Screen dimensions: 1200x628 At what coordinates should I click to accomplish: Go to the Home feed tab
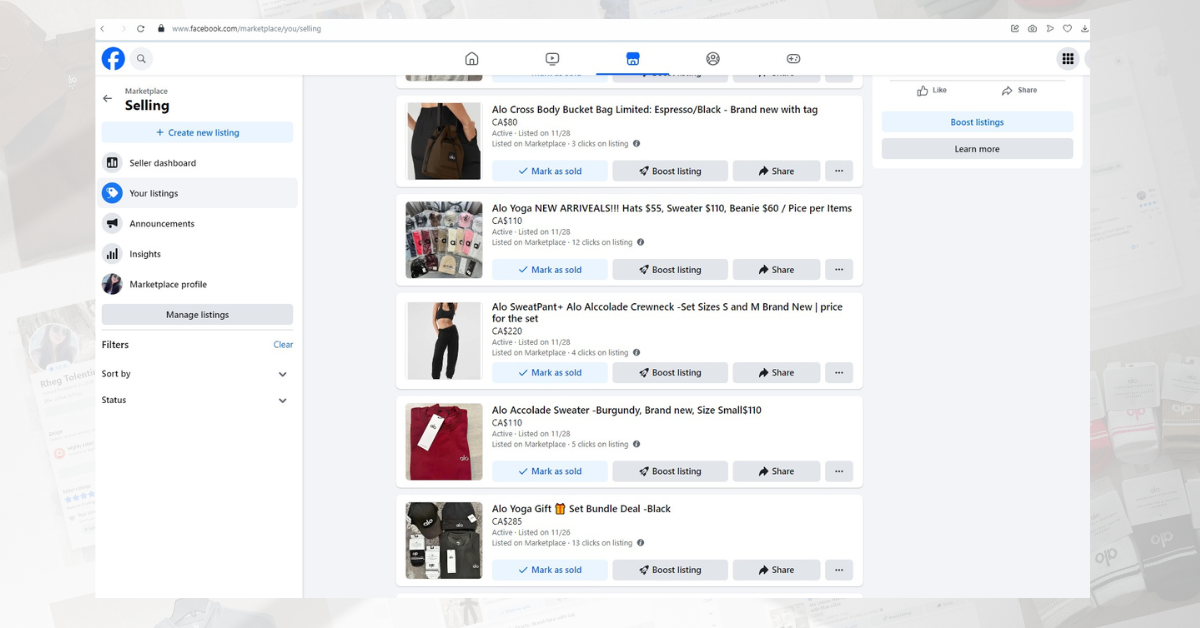coord(472,59)
